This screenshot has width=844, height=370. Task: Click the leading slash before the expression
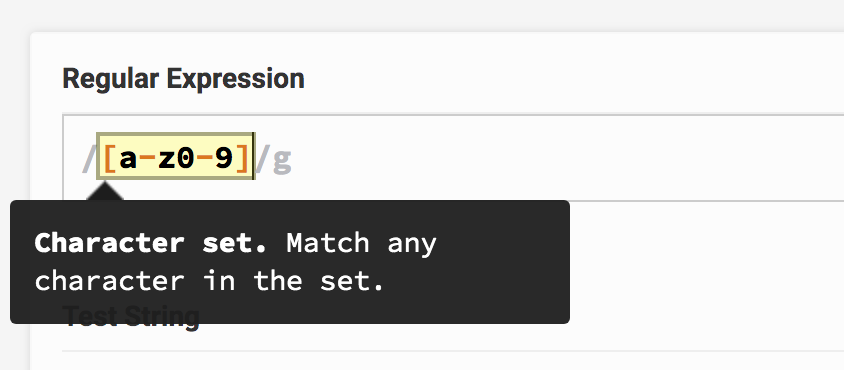pyautogui.click(x=88, y=158)
